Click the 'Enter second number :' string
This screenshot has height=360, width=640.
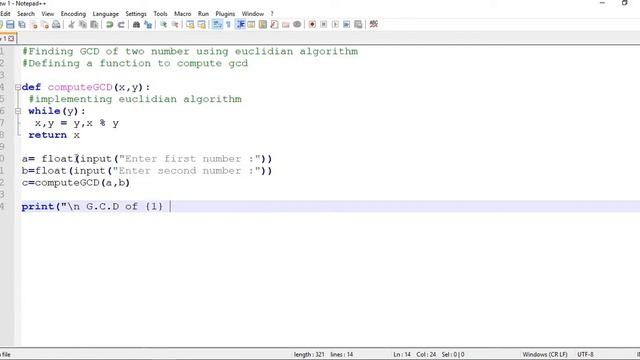point(187,171)
